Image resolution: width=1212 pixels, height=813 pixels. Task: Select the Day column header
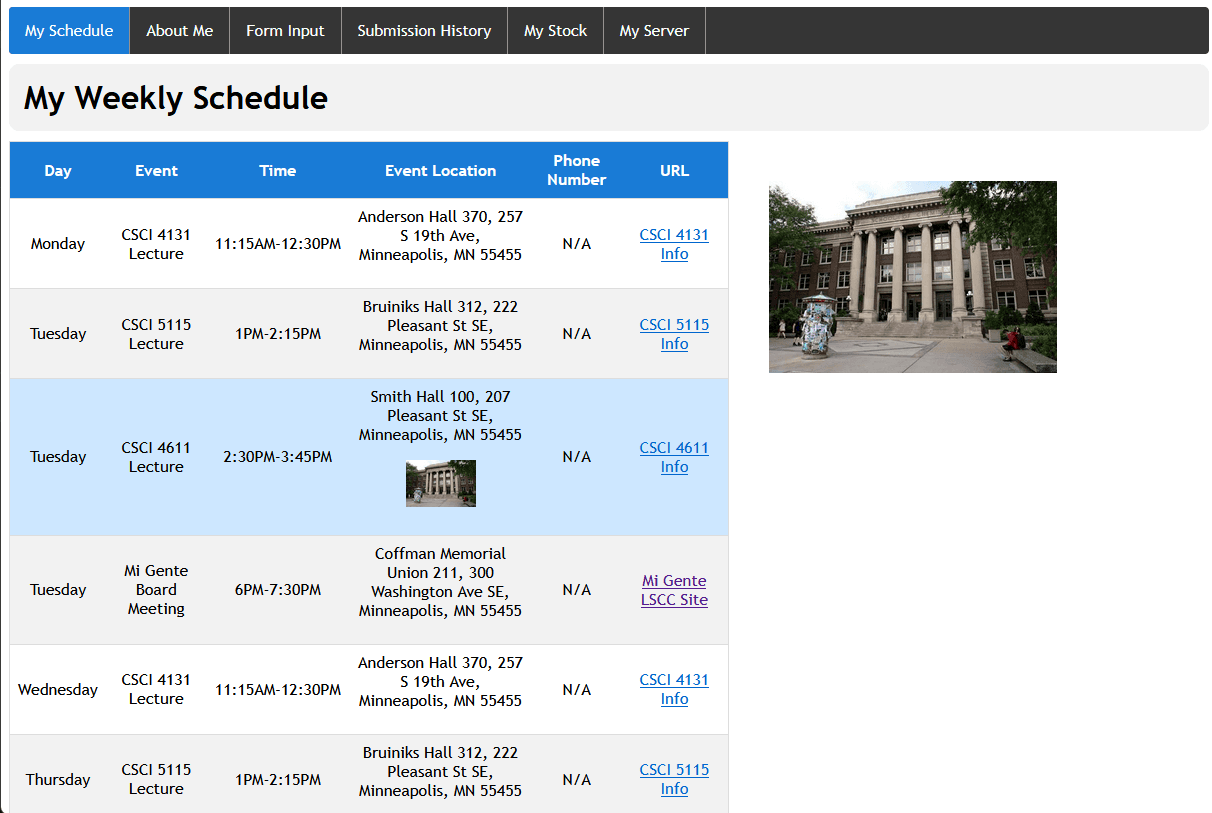58,170
